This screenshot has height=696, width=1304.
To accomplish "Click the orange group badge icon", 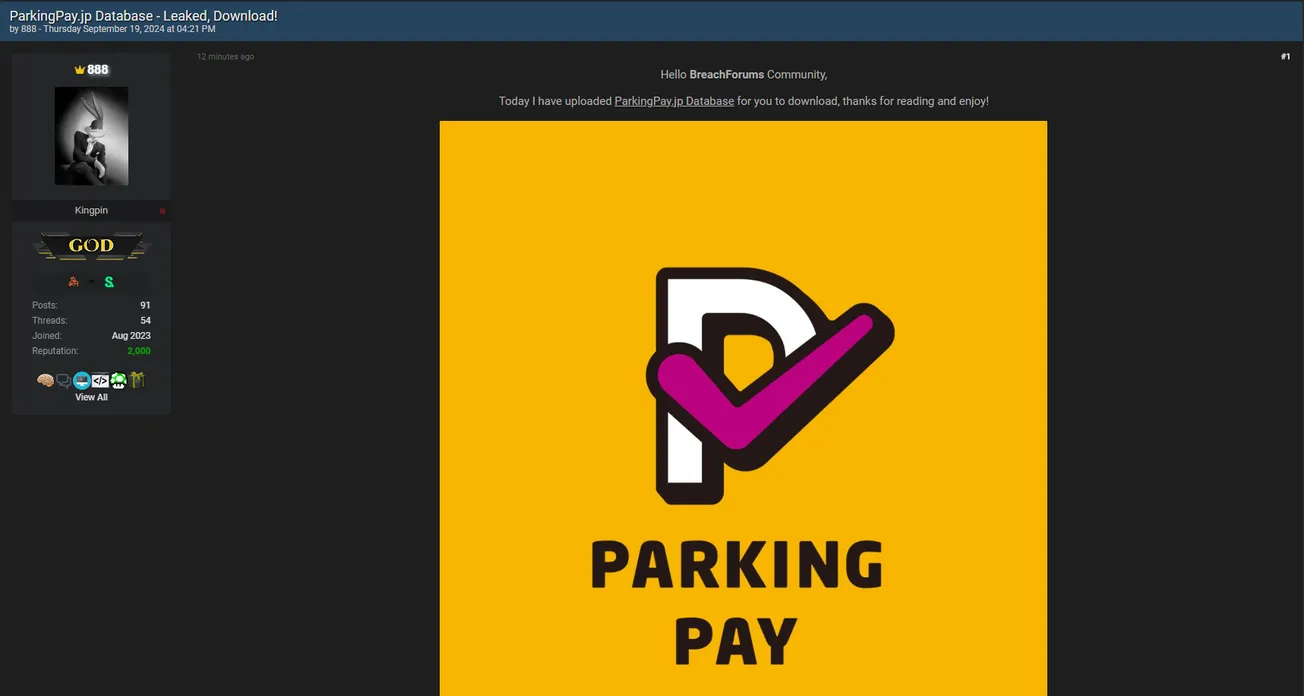I will coord(73,282).
